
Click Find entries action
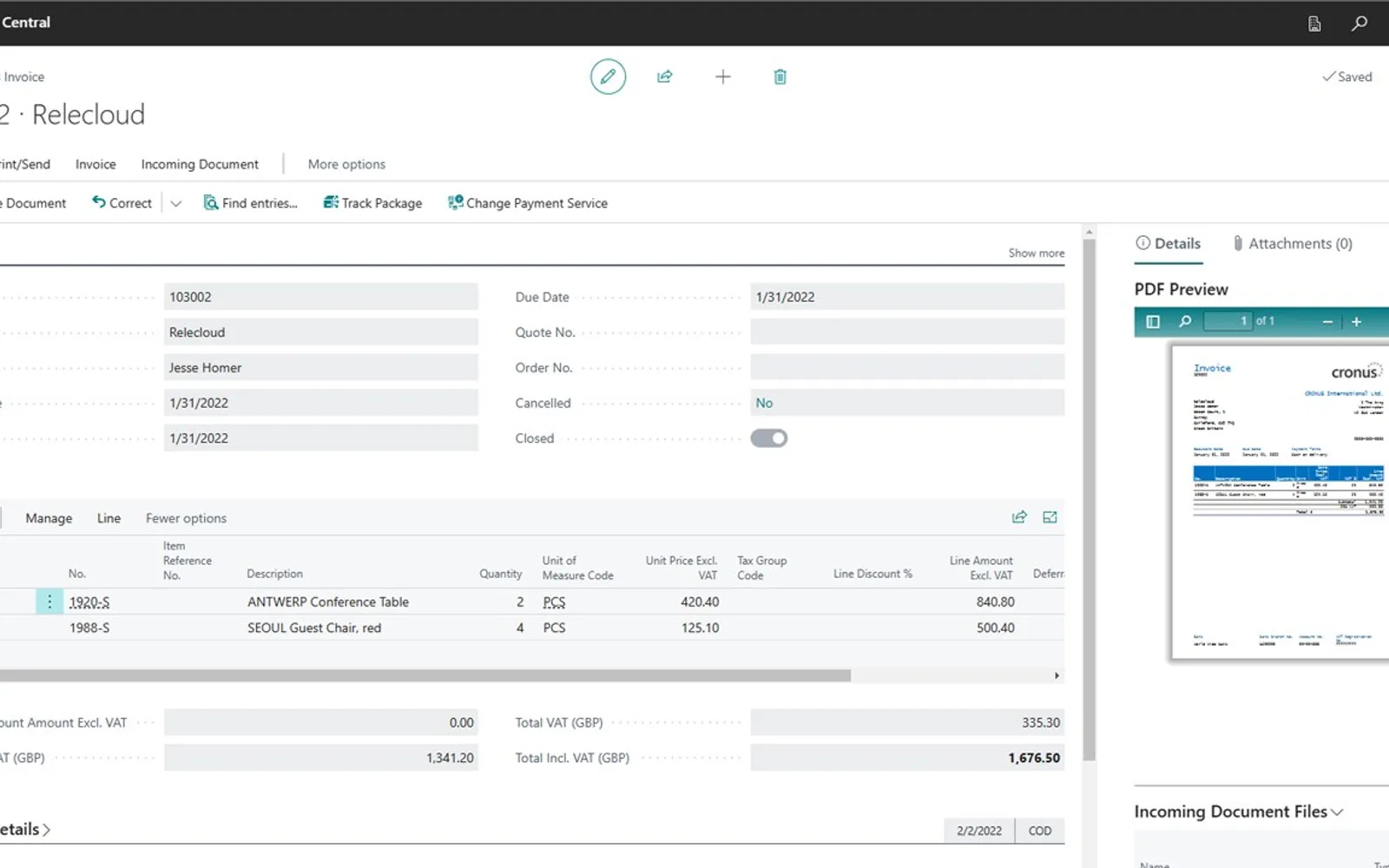(x=250, y=202)
